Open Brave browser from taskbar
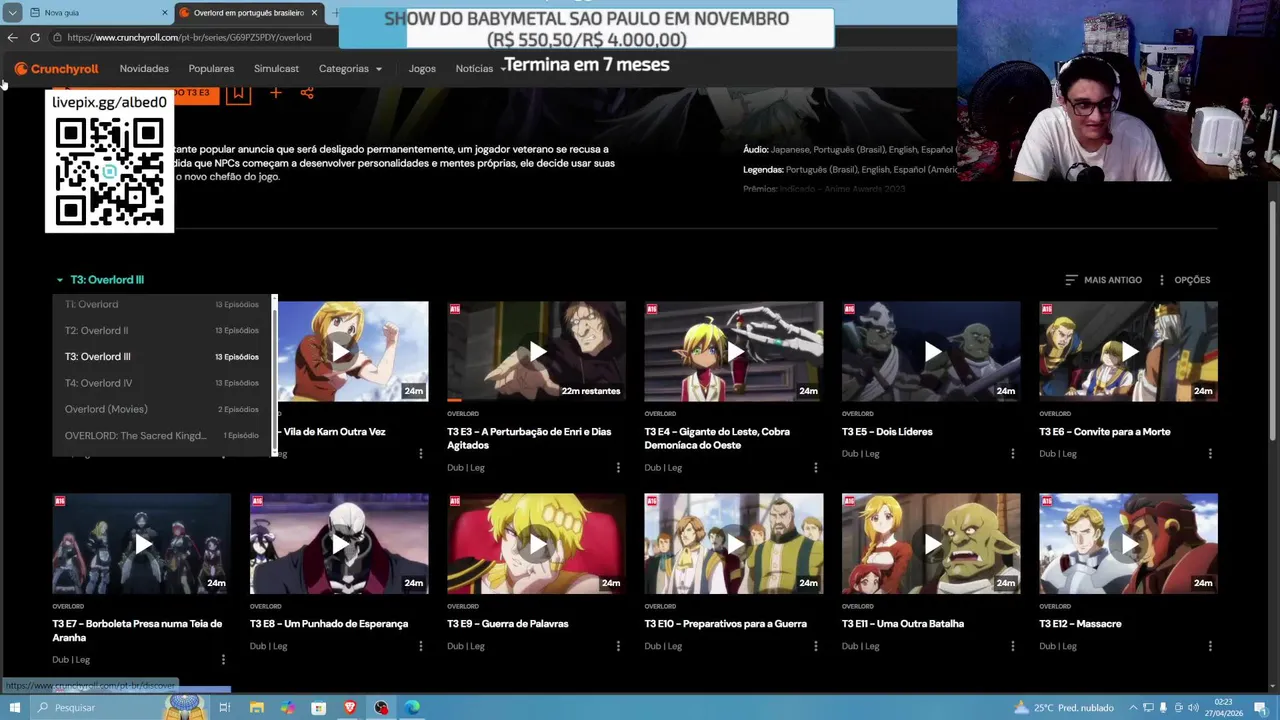 coord(350,707)
